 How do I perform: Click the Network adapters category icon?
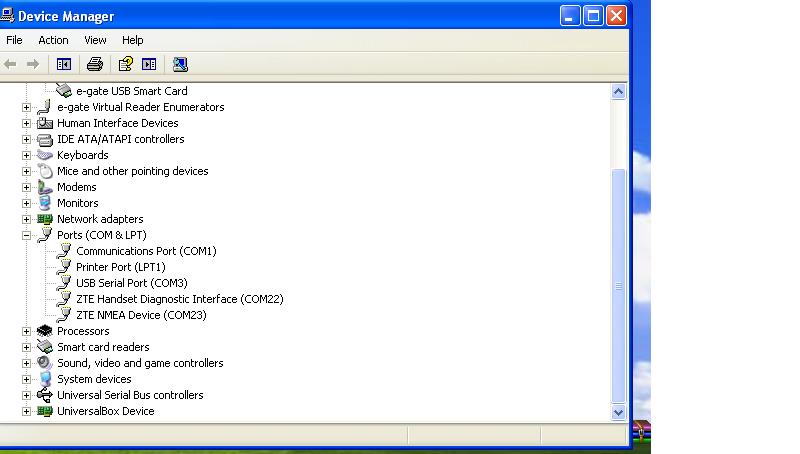tap(45, 219)
